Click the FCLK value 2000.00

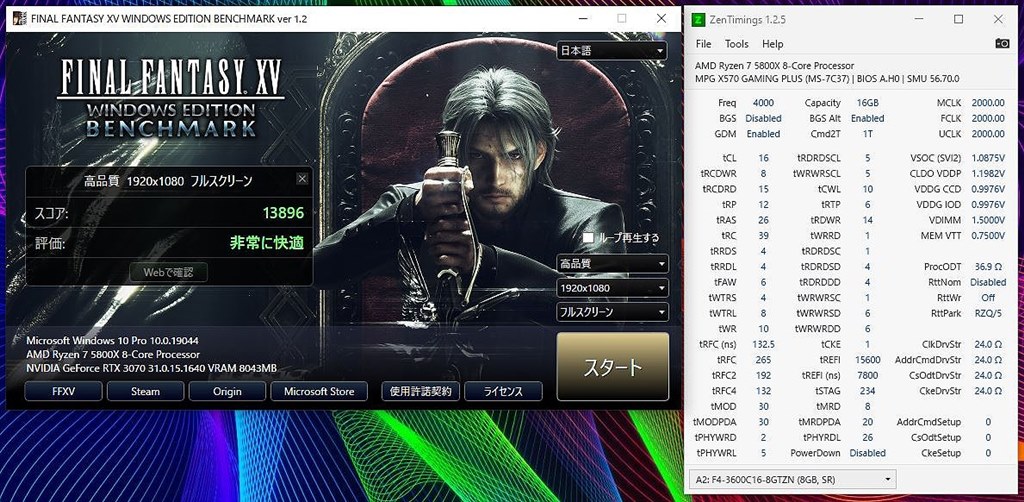[988, 118]
